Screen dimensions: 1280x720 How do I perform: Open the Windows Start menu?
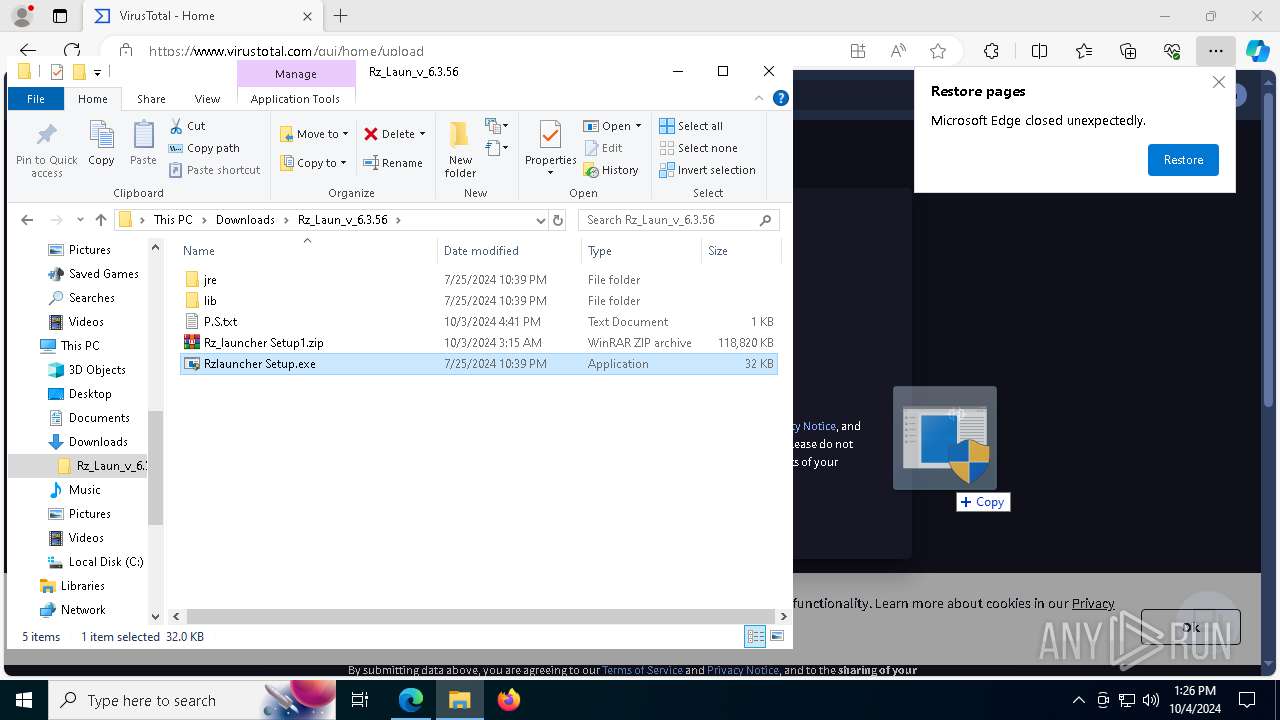tap(24, 700)
